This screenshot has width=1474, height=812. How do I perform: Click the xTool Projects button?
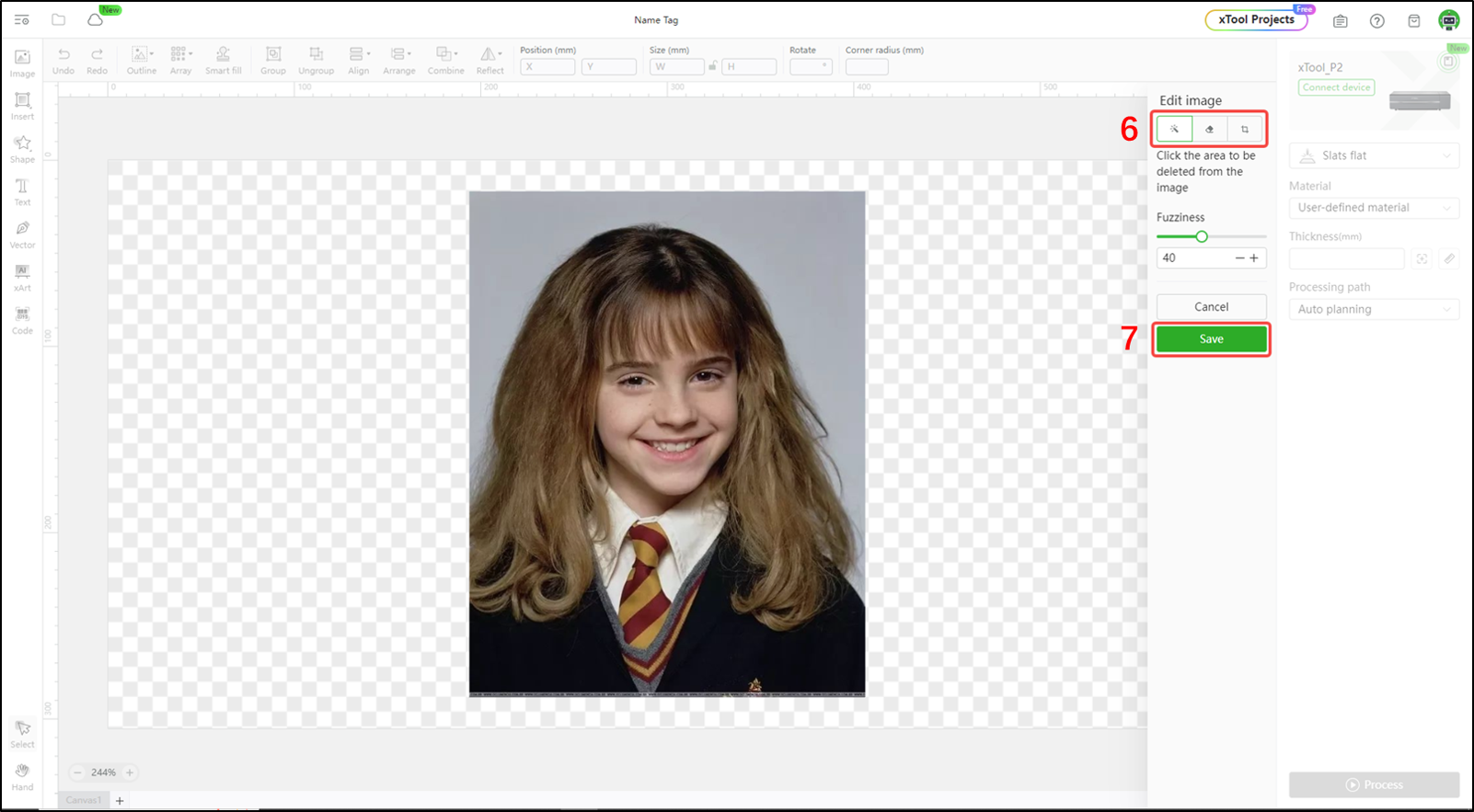tap(1256, 19)
